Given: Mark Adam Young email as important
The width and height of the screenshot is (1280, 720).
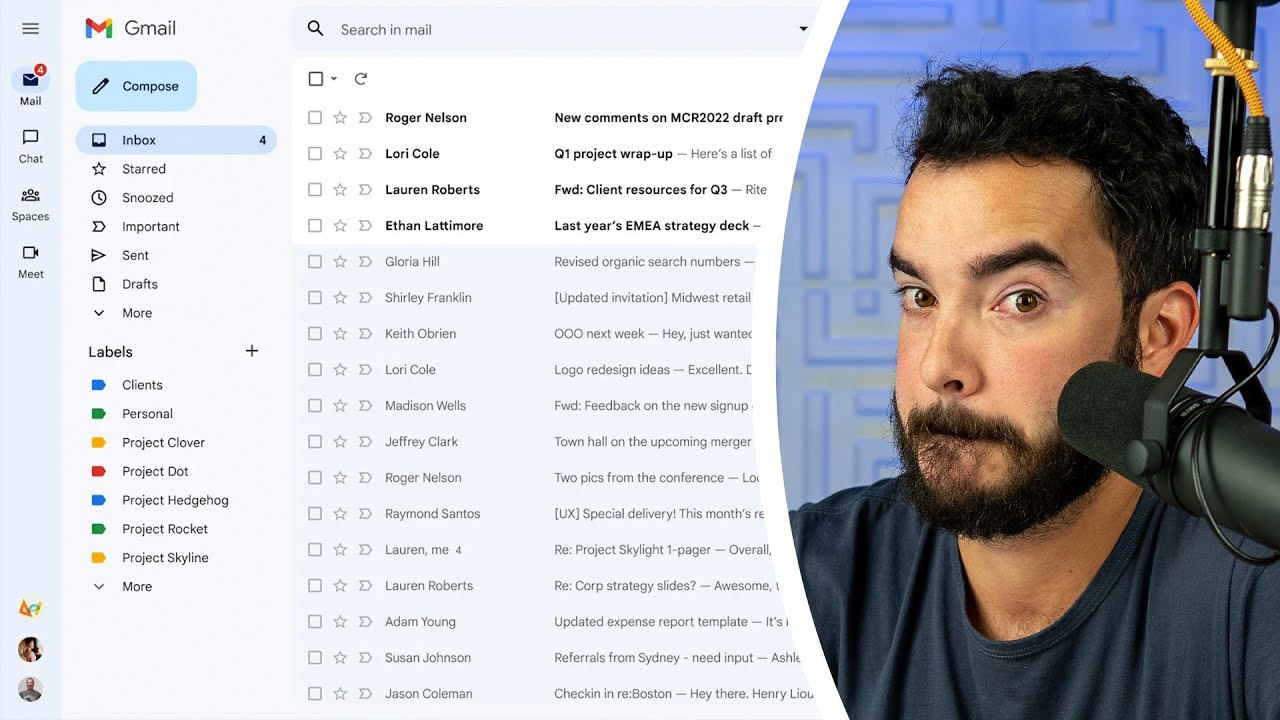Looking at the screenshot, I should click(365, 622).
